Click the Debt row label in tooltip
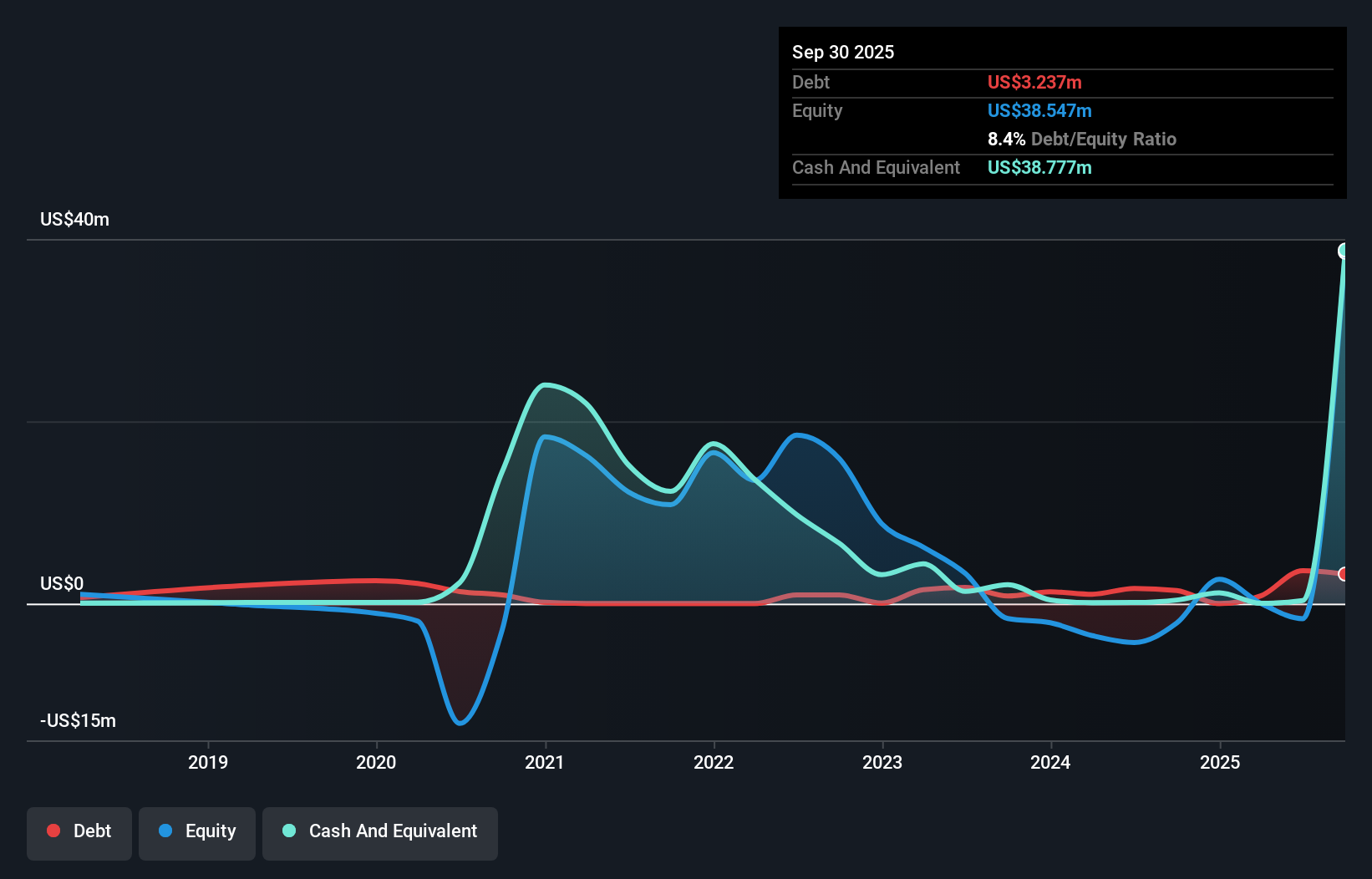 click(810, 82)
